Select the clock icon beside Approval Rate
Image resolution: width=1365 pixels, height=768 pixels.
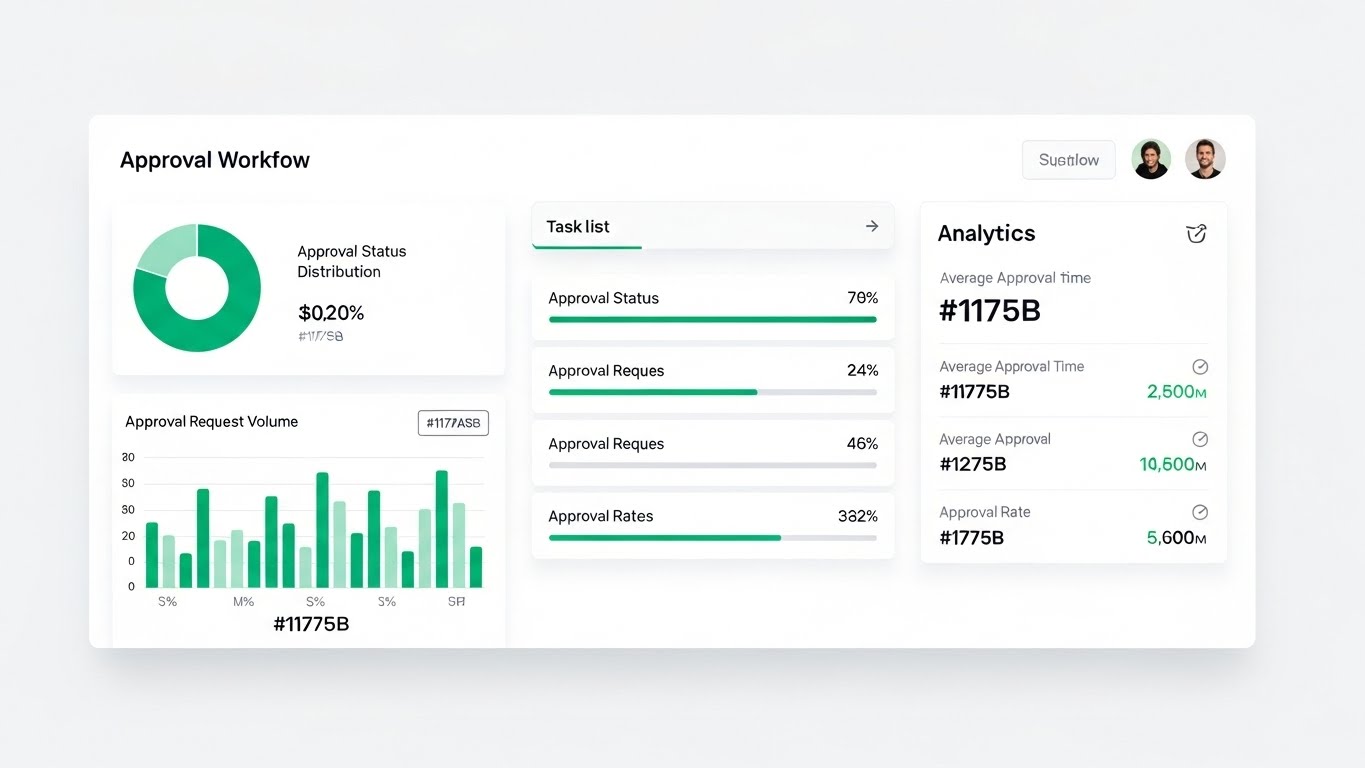[1200, 511]
